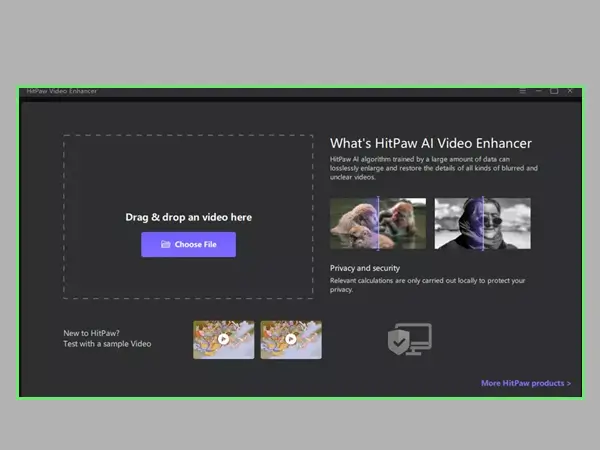Play the second sample video thumbnail
600x450 pixels.
291,340
